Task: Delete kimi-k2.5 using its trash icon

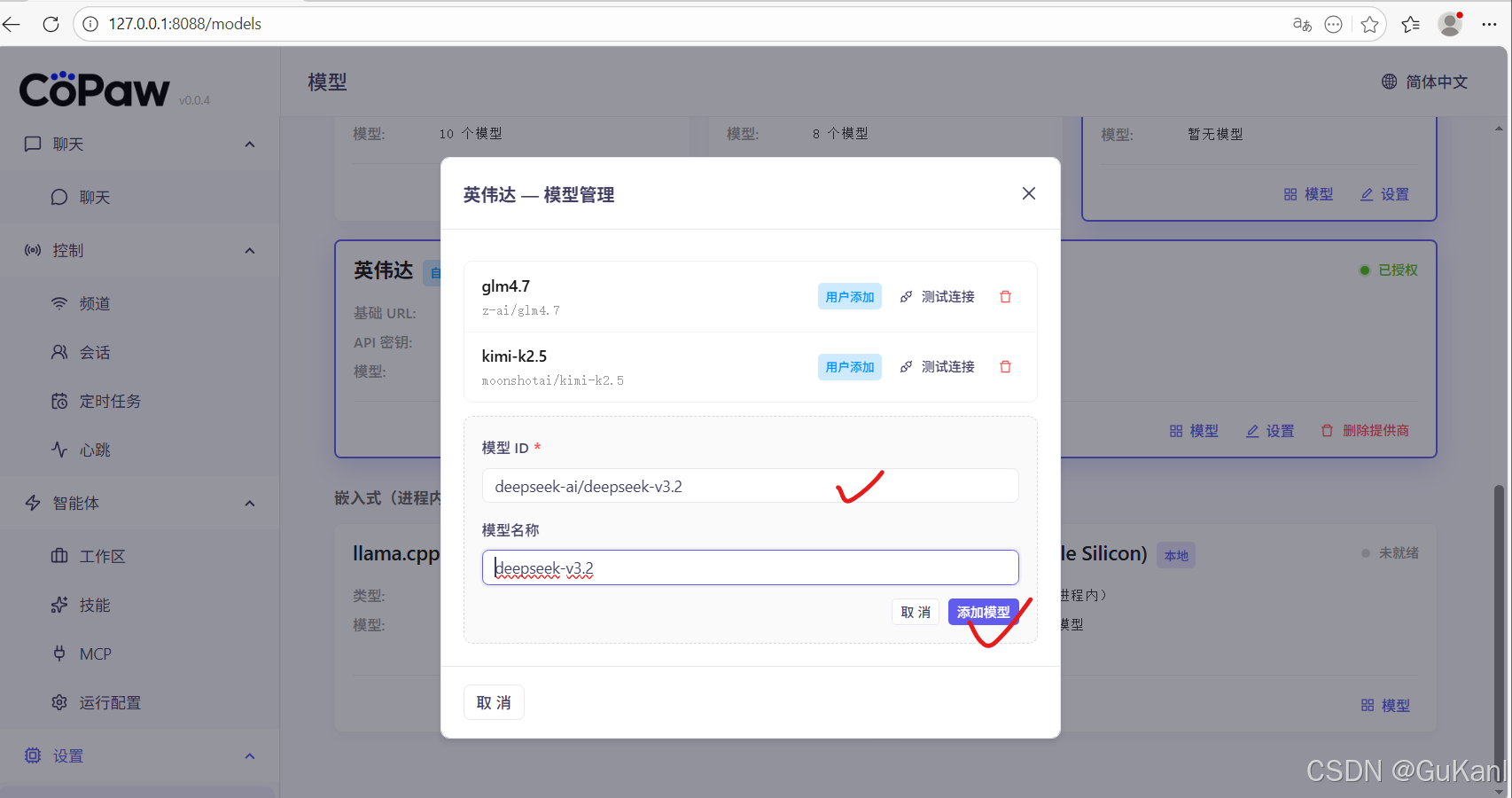Action: 1005,366
